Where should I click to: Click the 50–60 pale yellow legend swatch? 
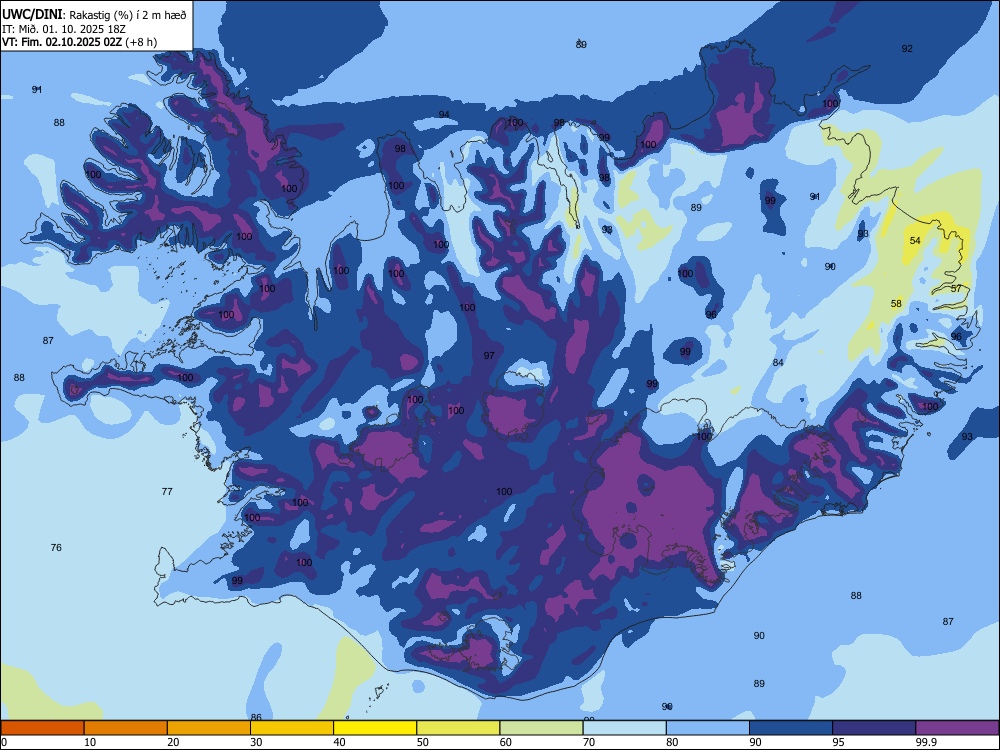pos(458,728)
